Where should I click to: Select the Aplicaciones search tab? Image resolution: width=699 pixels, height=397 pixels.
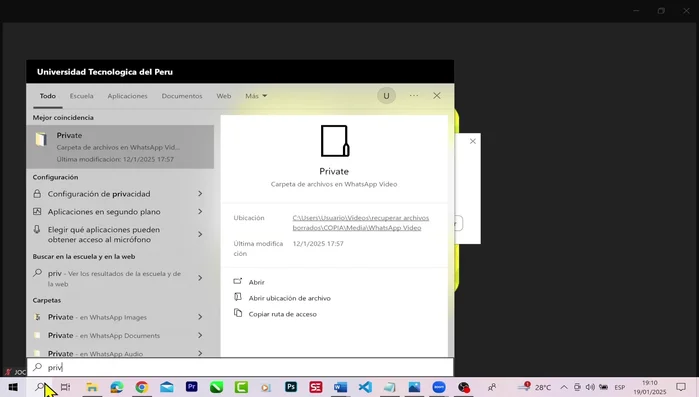tap(127, 96)
